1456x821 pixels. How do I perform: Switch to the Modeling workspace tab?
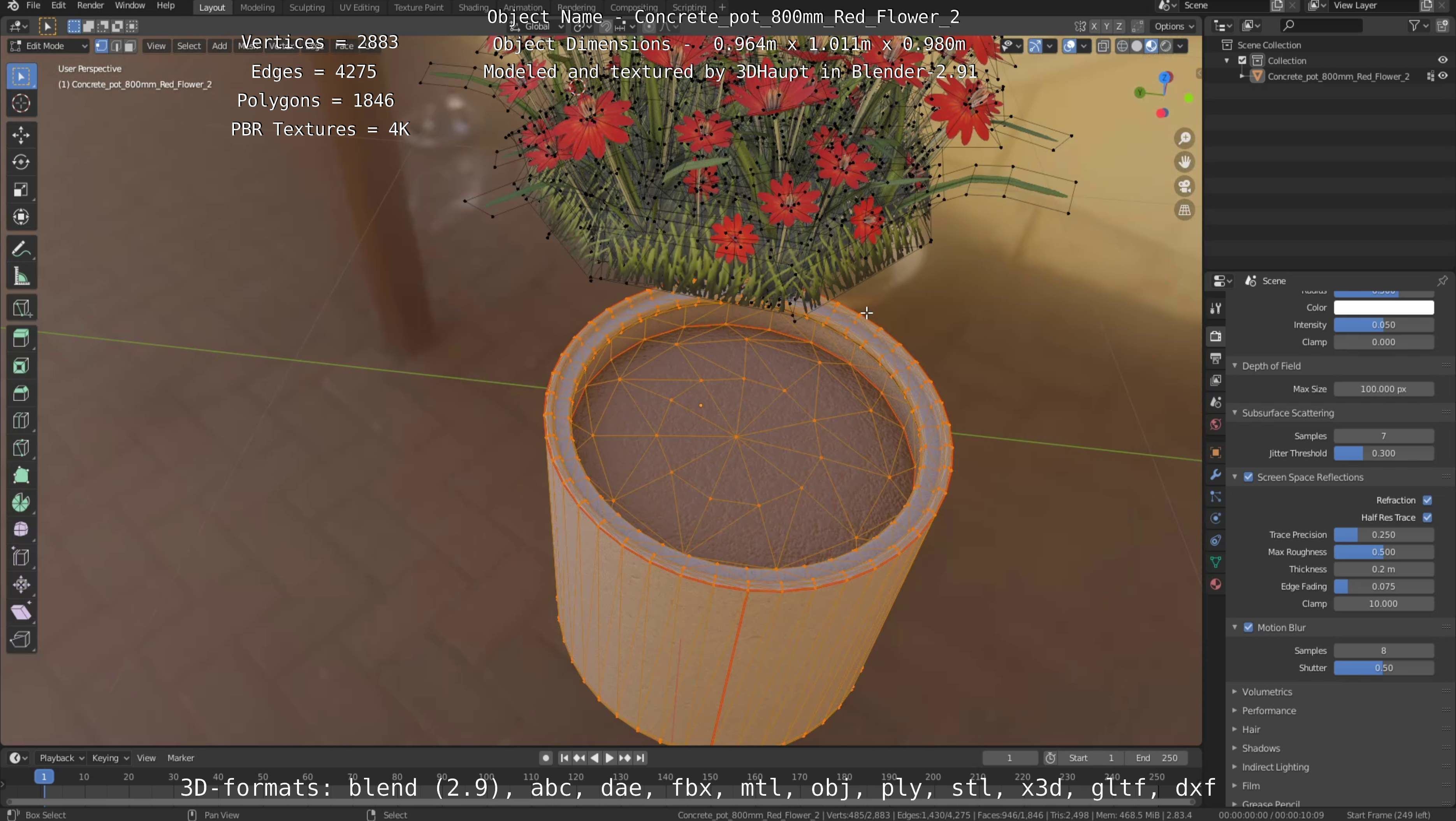(257, 7)
